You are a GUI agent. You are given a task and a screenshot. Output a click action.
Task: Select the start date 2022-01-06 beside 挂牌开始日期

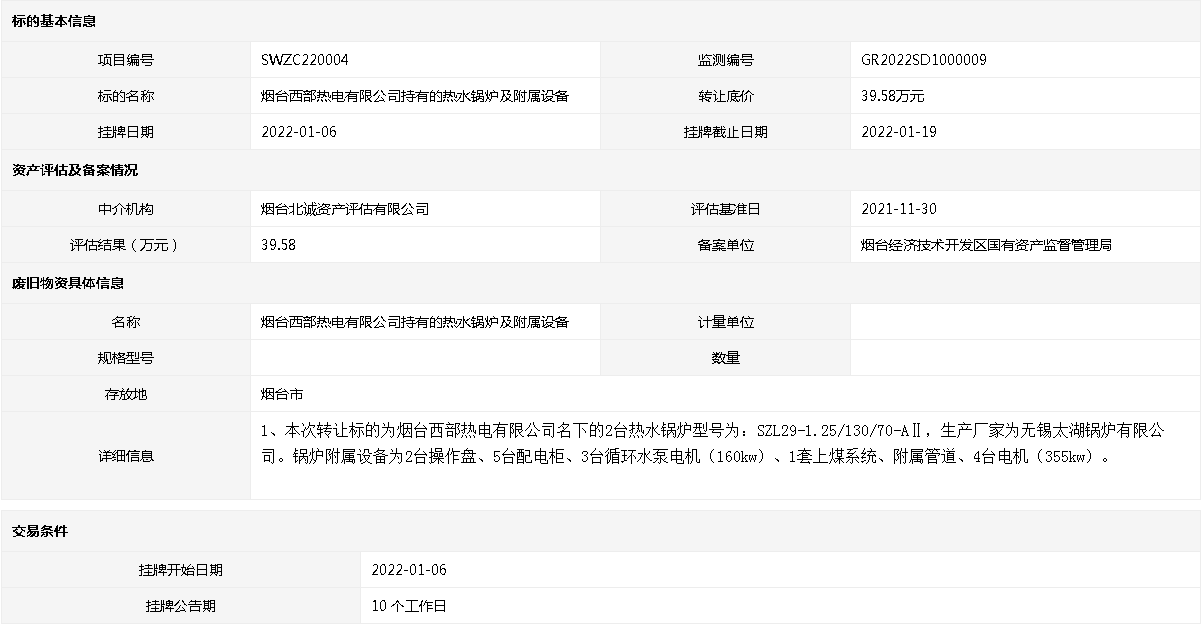tap(409, 570)
